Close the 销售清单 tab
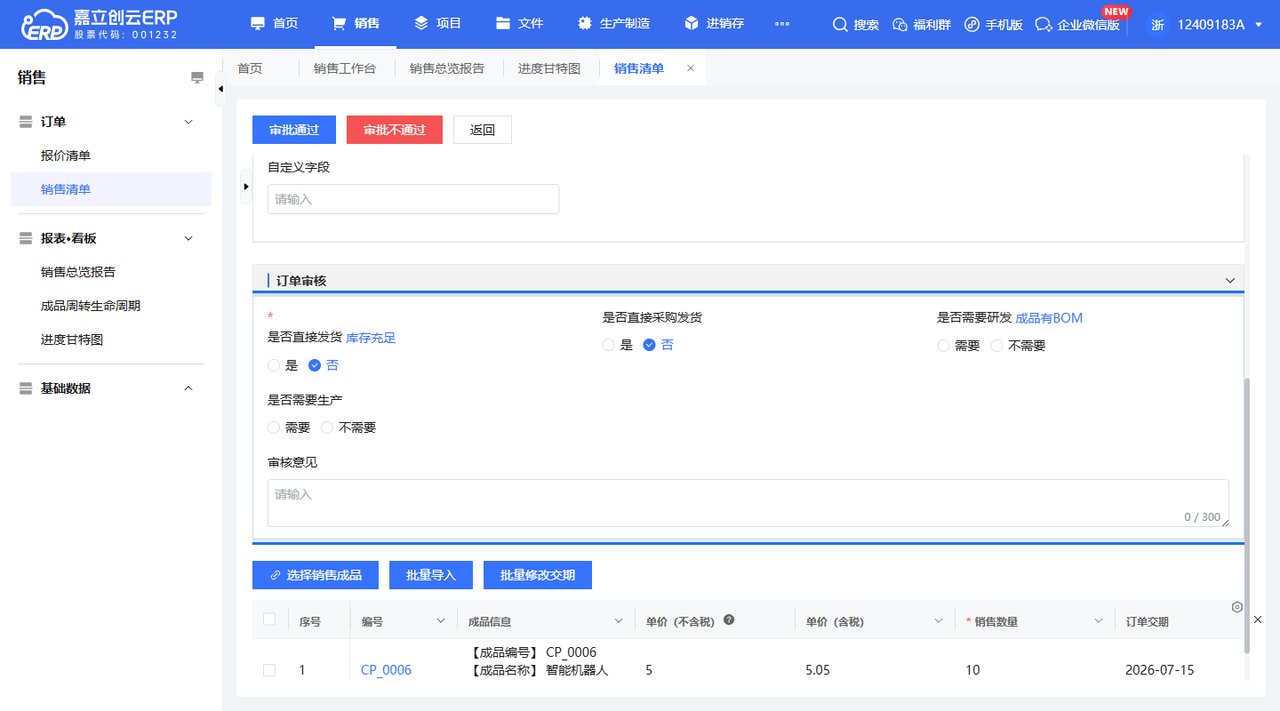This screenshot has width=1280, height=711. click(x=690, y=68)
